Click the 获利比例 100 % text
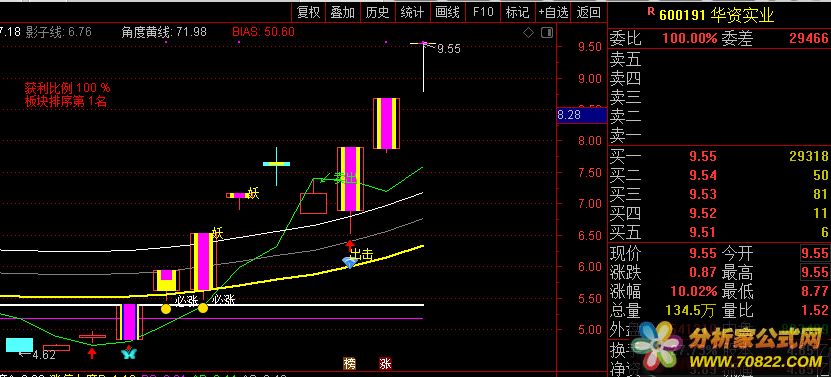The image size is (831, 377). (67, 88)
